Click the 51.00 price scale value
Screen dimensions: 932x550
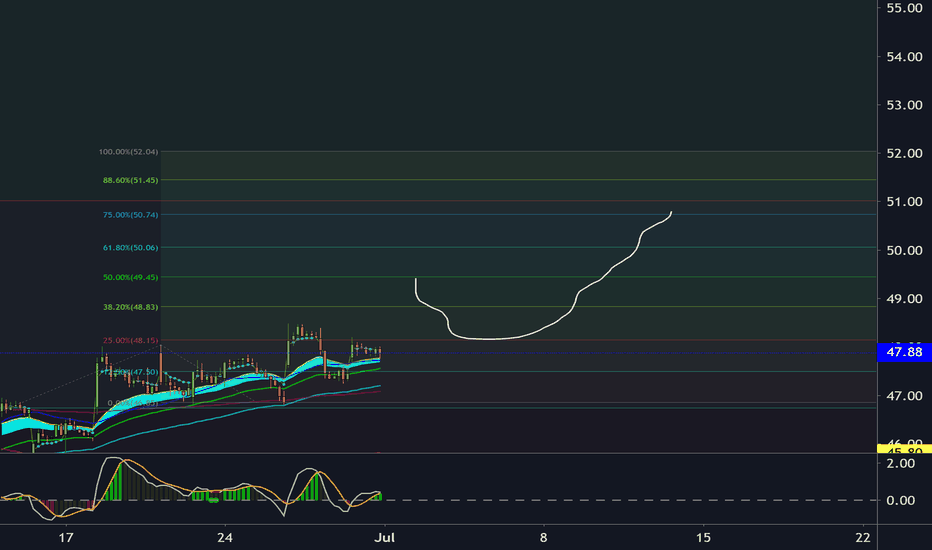pos(904,202)
